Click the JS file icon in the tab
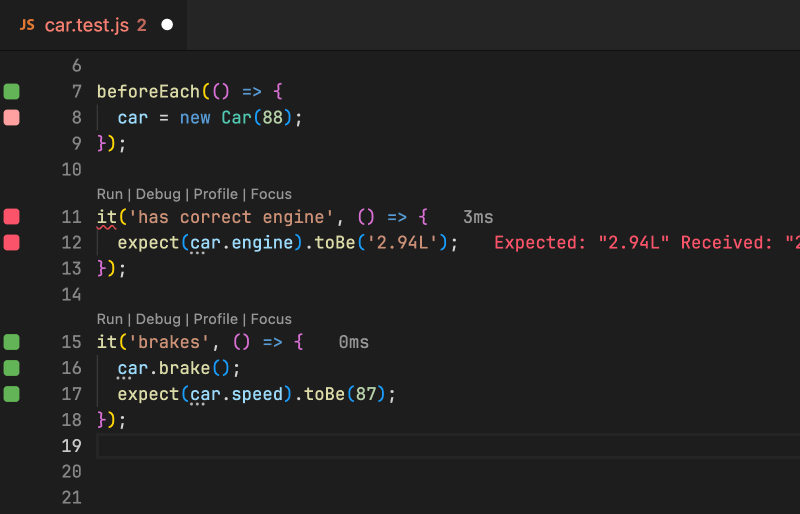 [x=28, y=25]
